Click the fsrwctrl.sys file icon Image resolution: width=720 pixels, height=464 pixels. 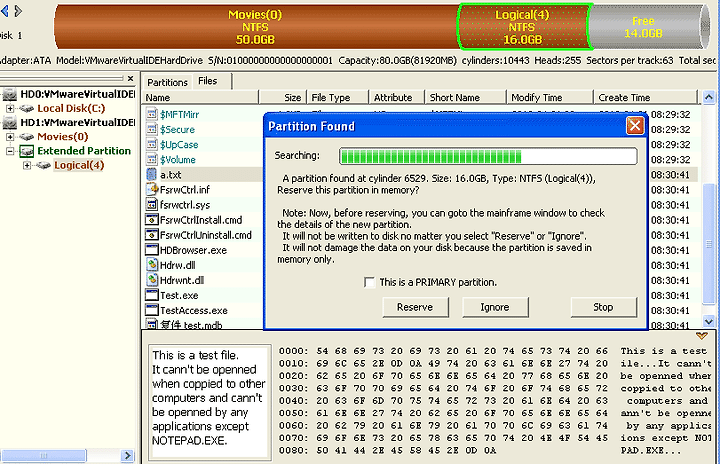152,204
